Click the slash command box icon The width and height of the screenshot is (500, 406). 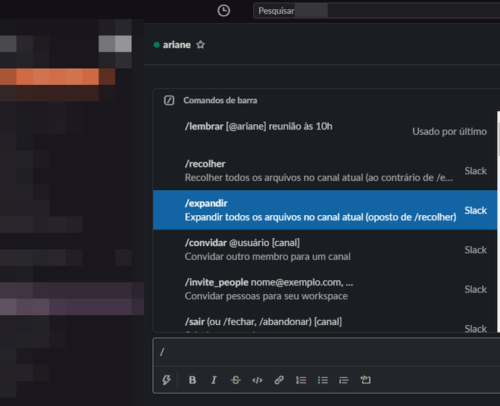tap(169, 100)
